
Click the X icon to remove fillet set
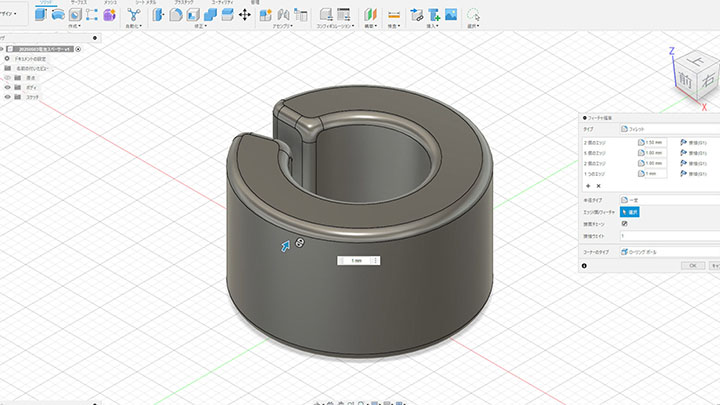(598, 186)
